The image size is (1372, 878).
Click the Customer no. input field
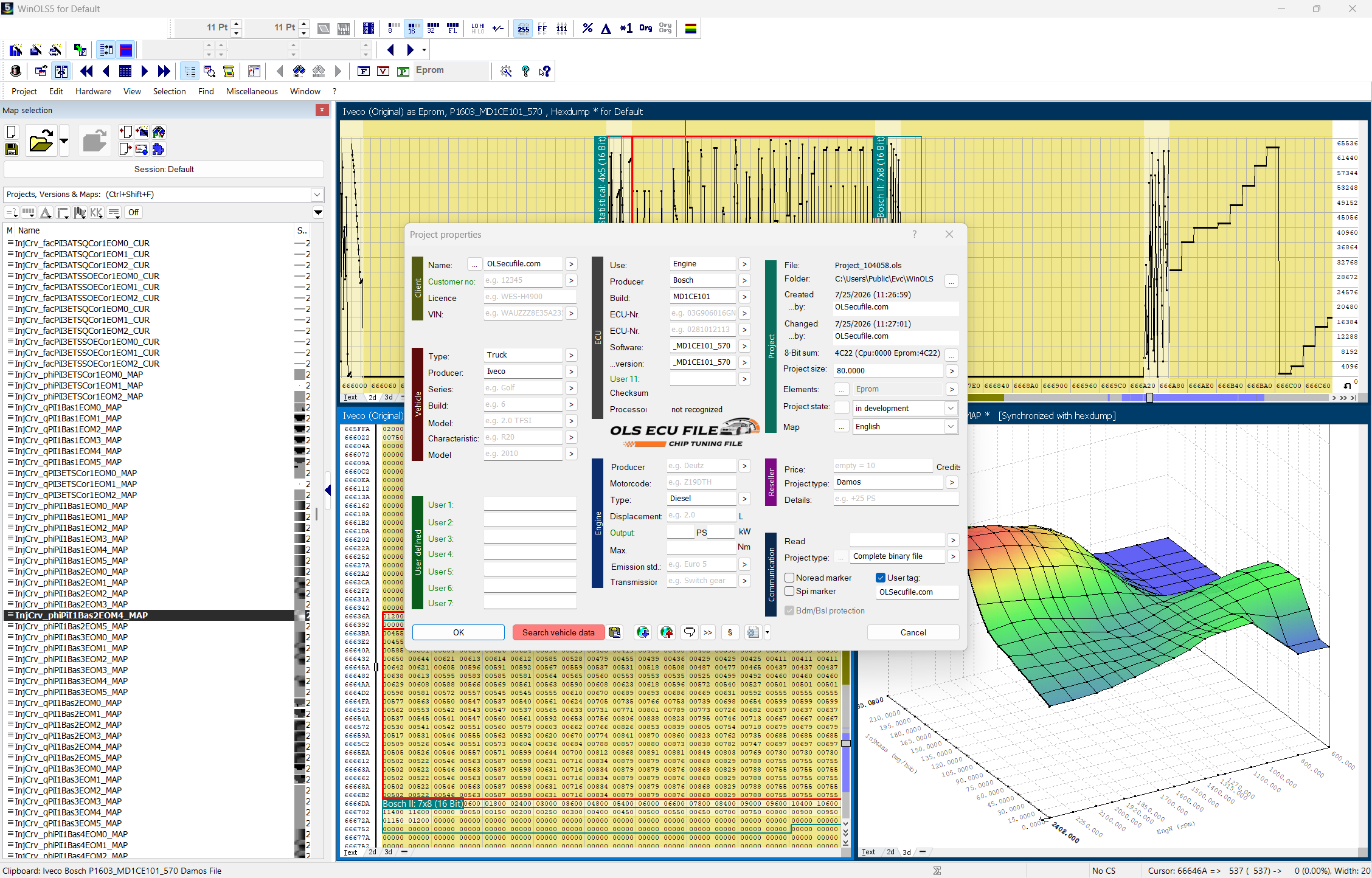click(x=524, y=280)
